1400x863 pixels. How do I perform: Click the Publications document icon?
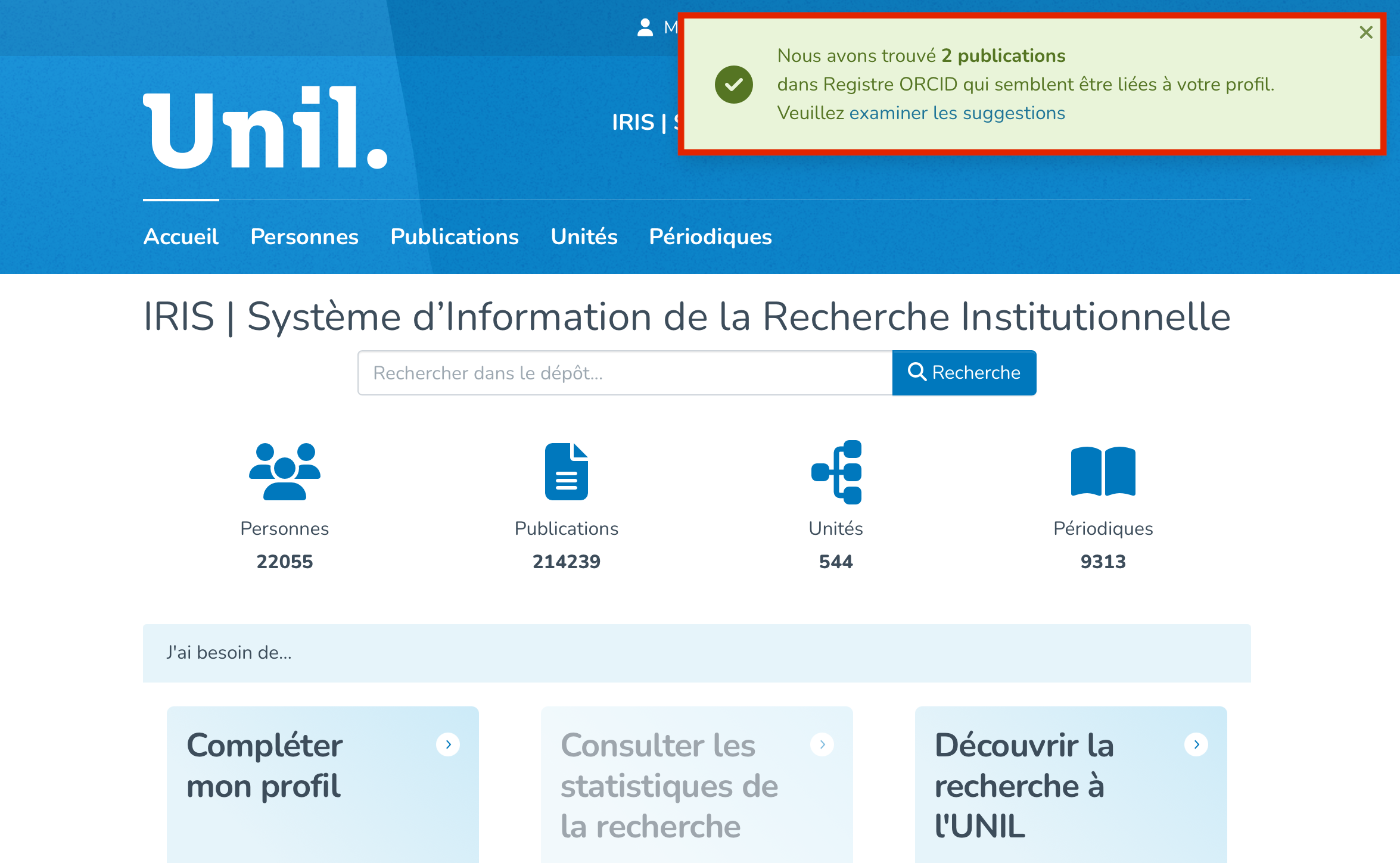click(566, 471)
